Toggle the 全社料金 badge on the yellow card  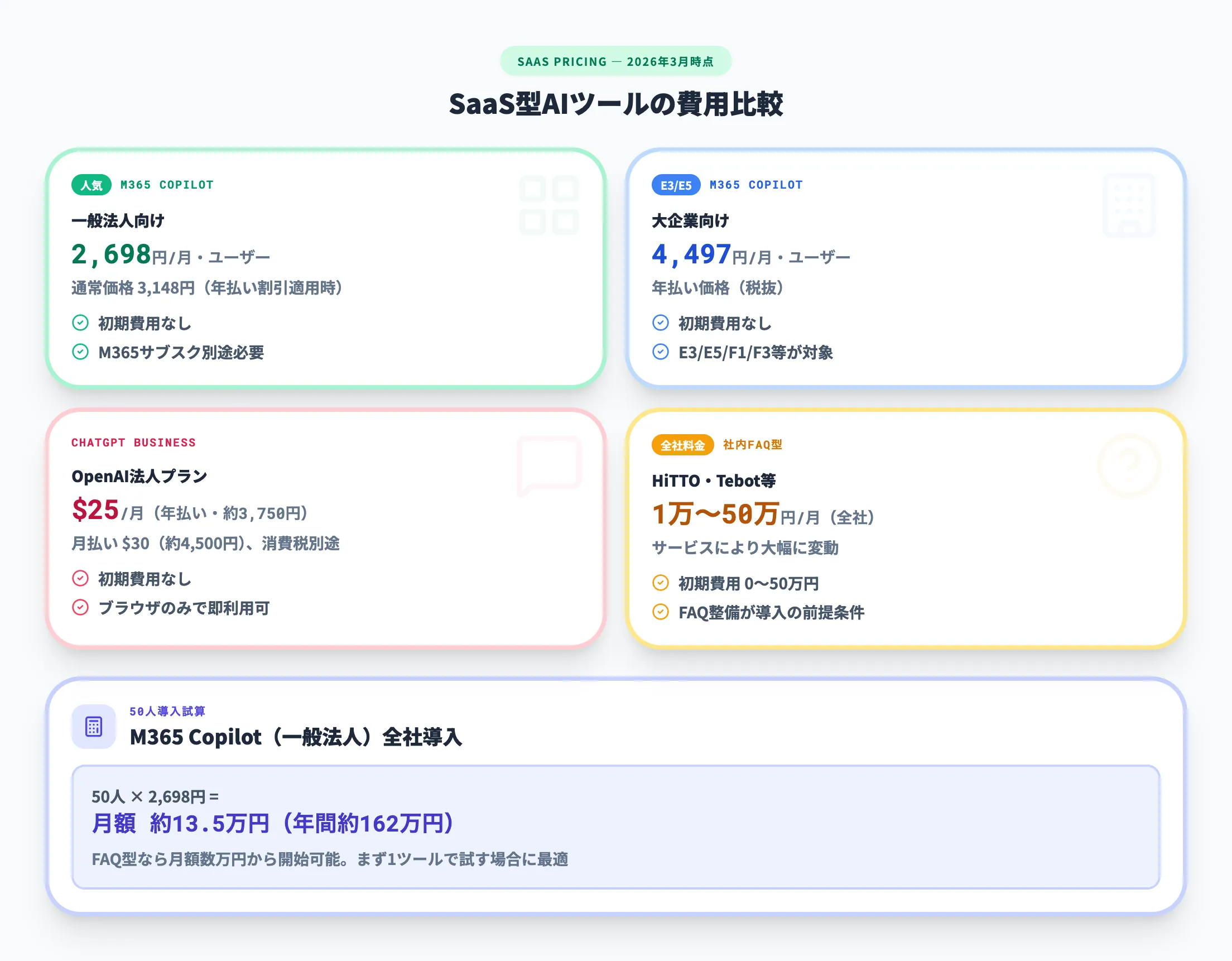tap(683, 445)
